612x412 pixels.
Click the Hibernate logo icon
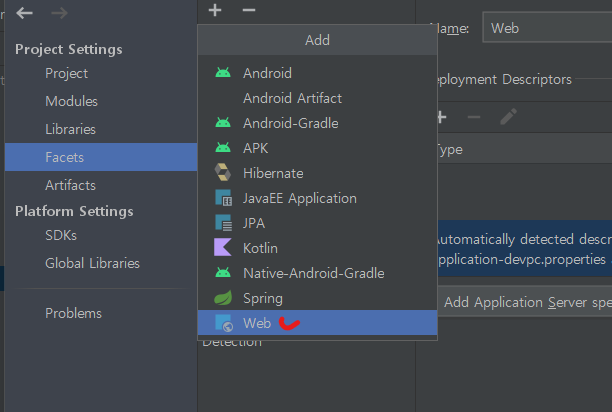[223, 172]
